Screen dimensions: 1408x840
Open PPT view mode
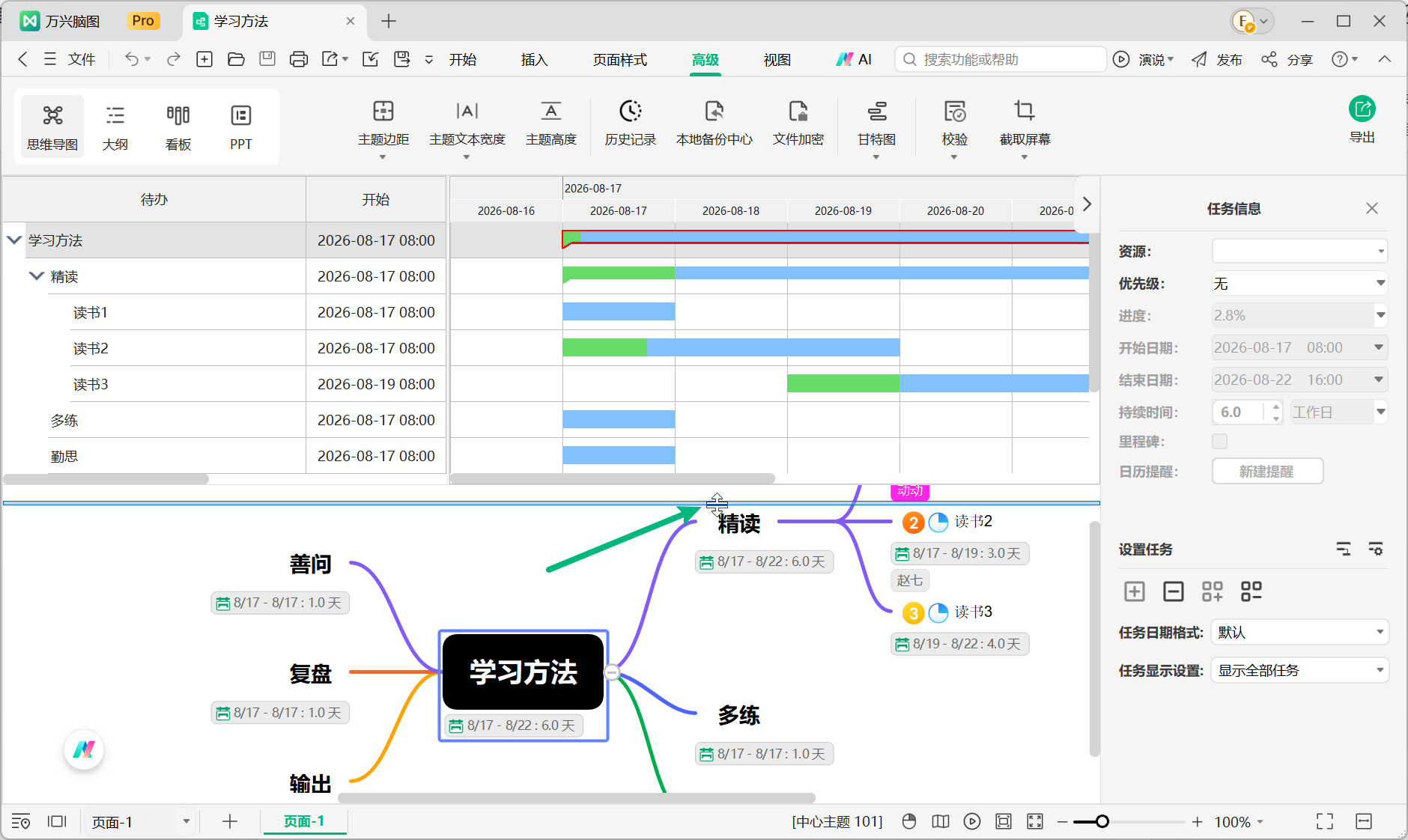pyautogui.click(x=241, y=126)
